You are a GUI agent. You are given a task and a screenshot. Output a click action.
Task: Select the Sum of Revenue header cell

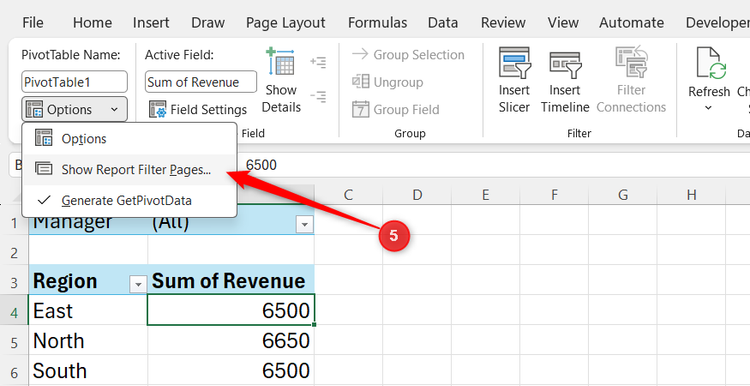click(x=231, y=280)
